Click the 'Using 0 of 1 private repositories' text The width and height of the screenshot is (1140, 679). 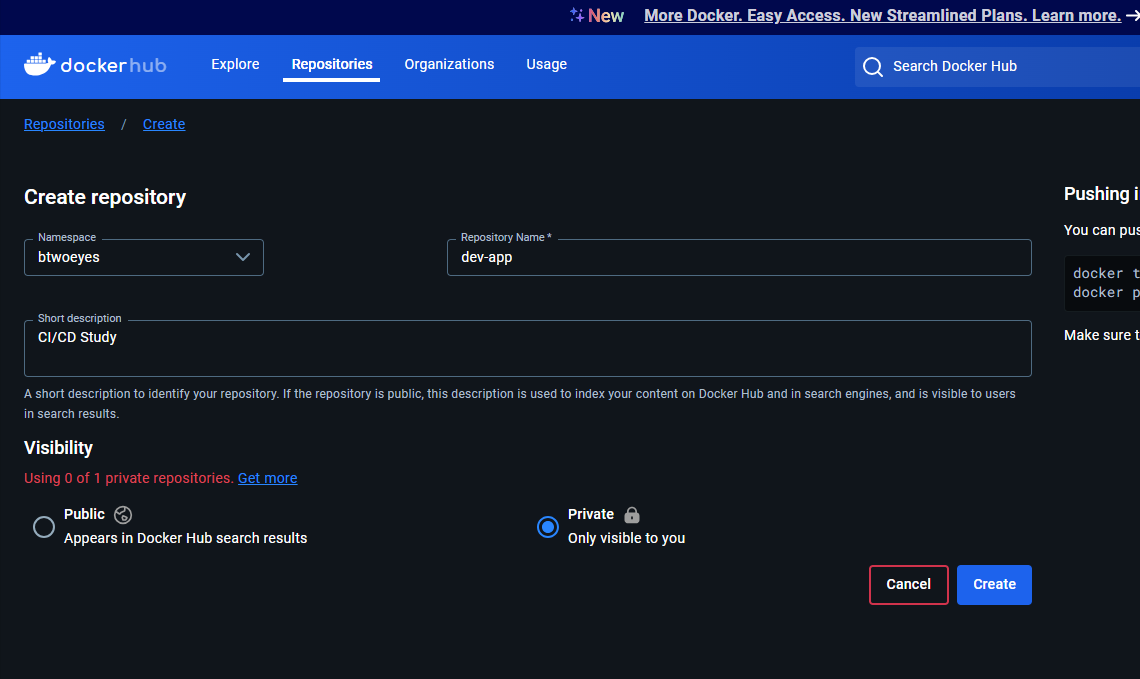129,478
